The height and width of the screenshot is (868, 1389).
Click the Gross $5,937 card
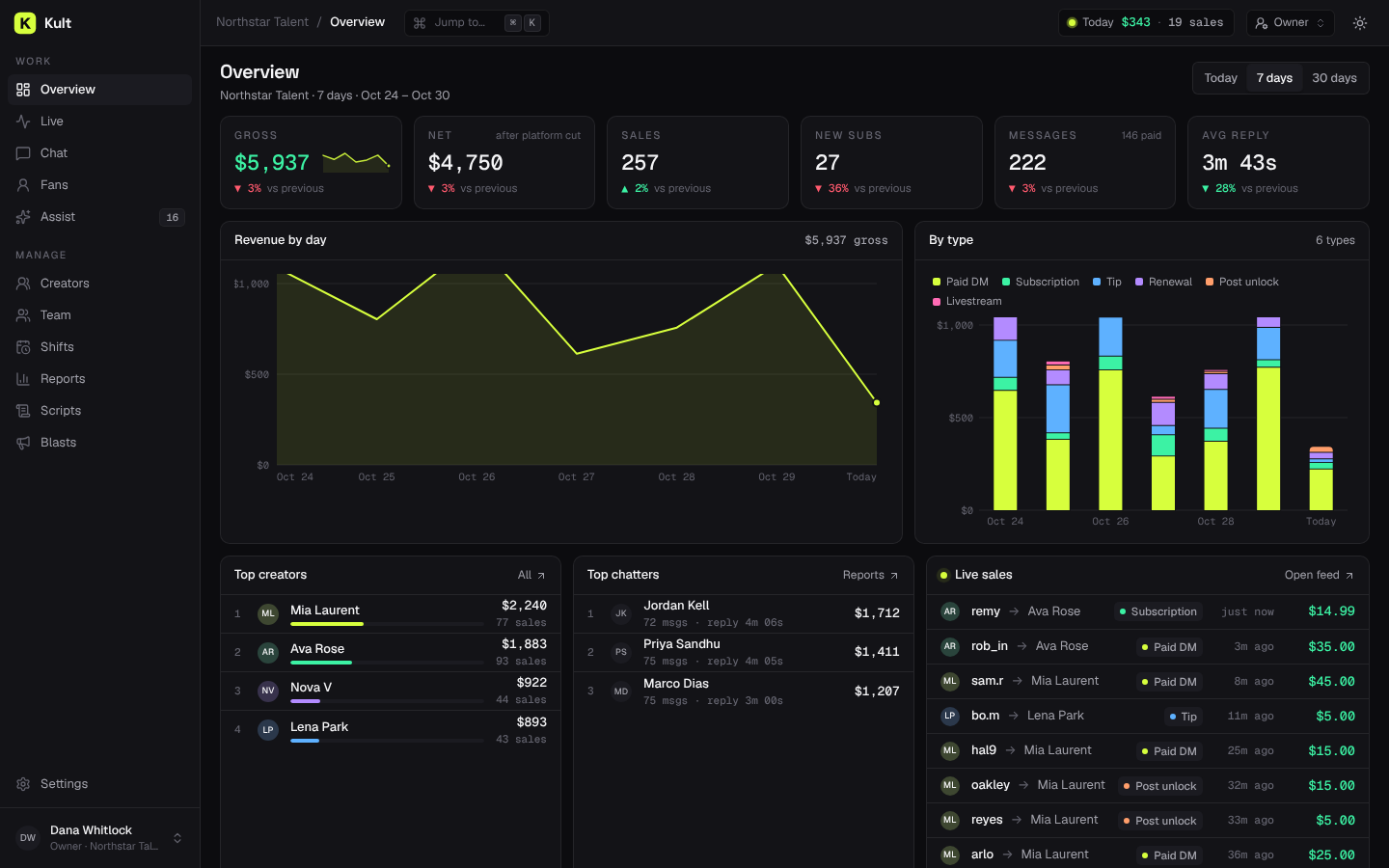click(311, 162)
